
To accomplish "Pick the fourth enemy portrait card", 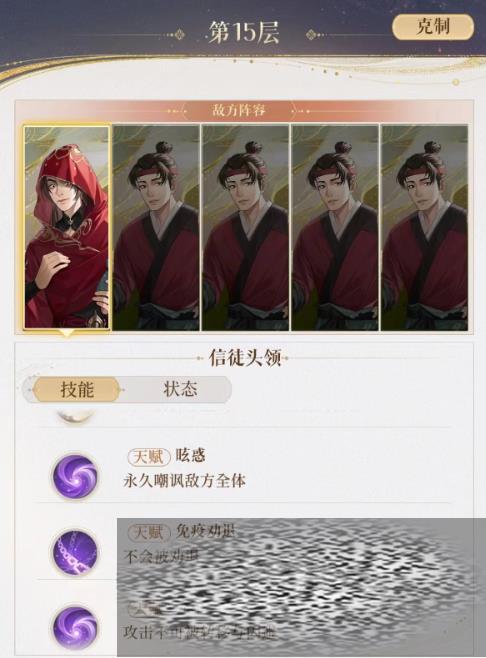I will pyautogui.click(x=335, y=227).
